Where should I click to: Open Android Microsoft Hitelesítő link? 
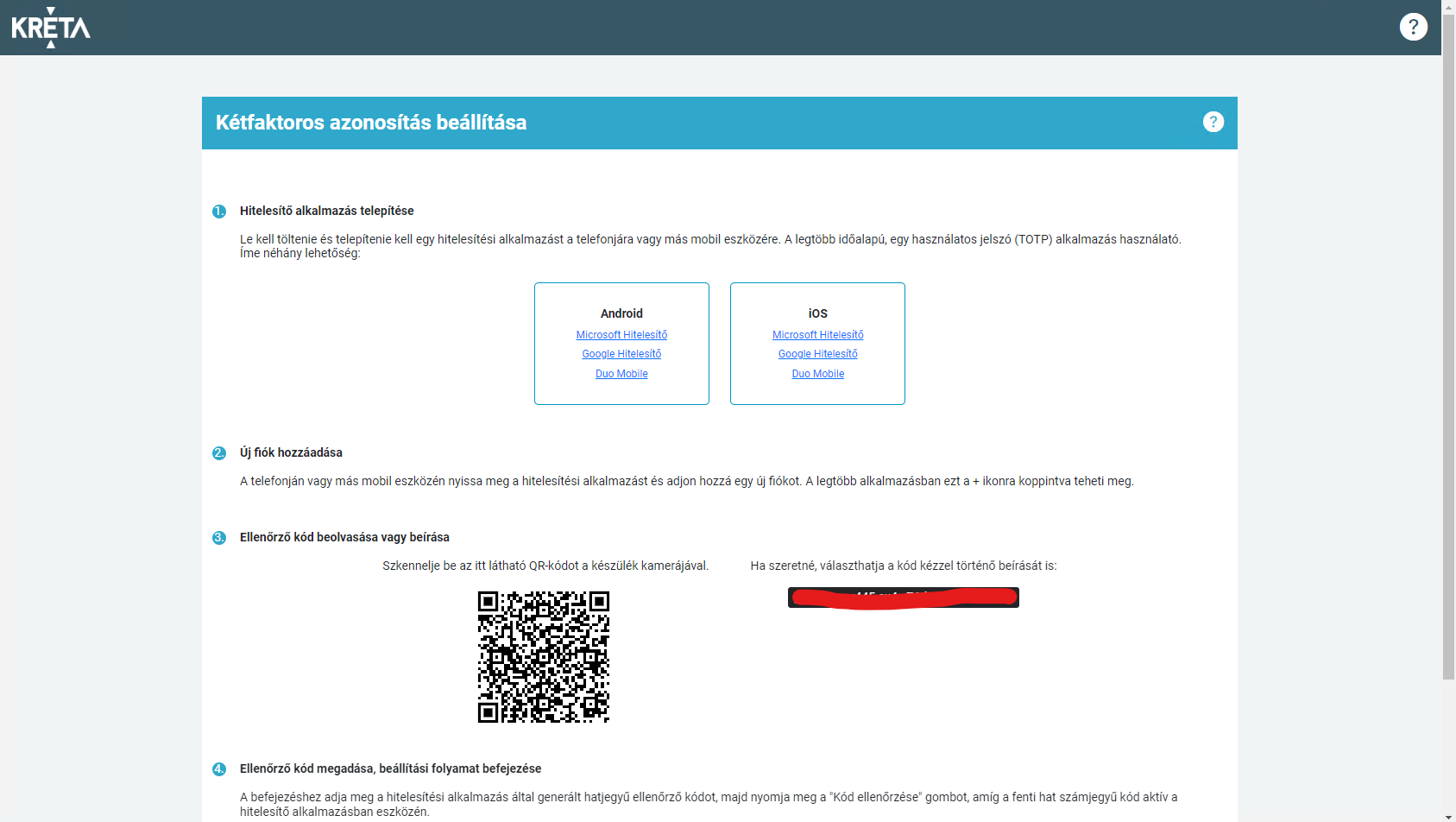621,335
